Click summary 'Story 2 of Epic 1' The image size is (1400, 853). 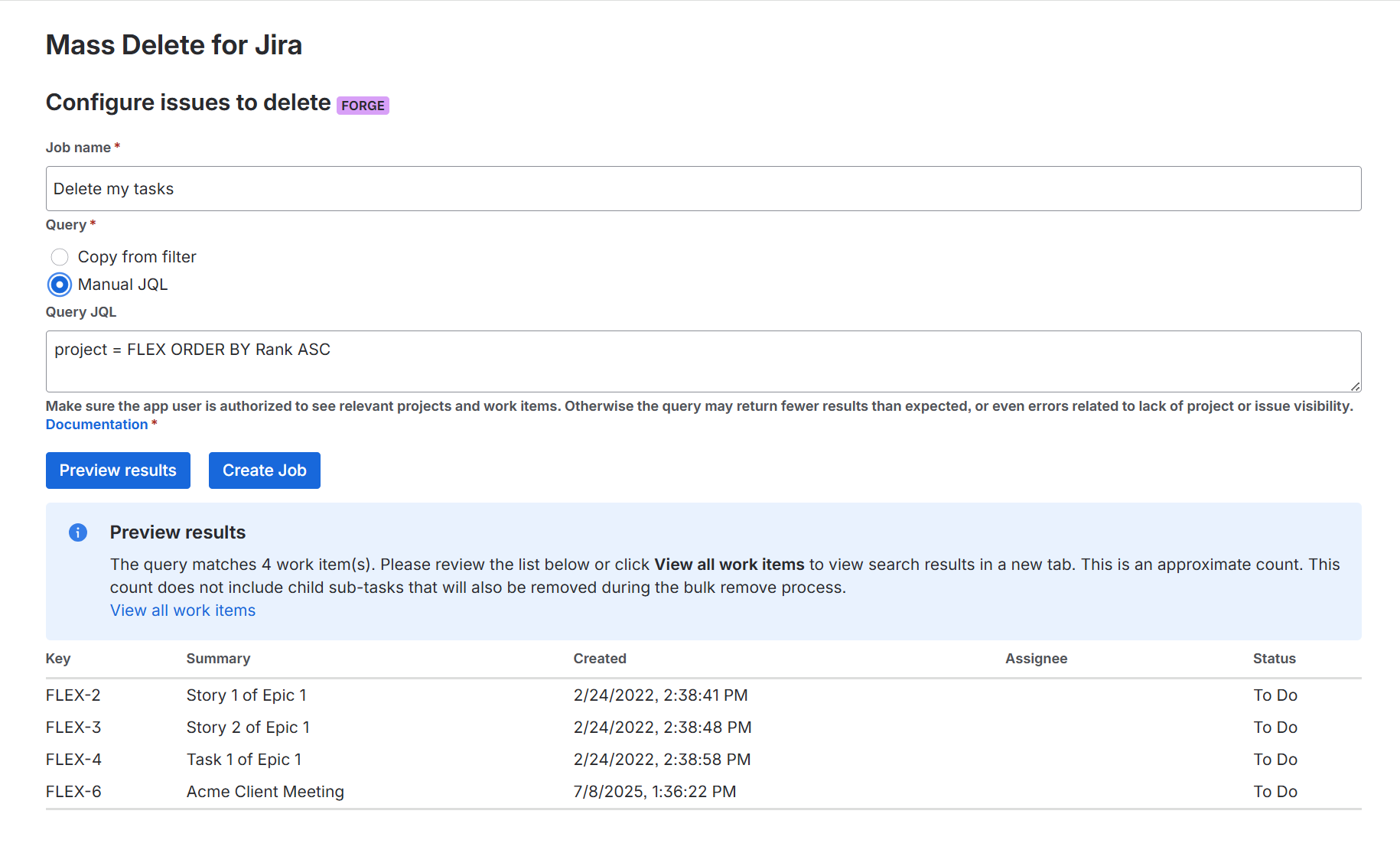tap(248, 728)
